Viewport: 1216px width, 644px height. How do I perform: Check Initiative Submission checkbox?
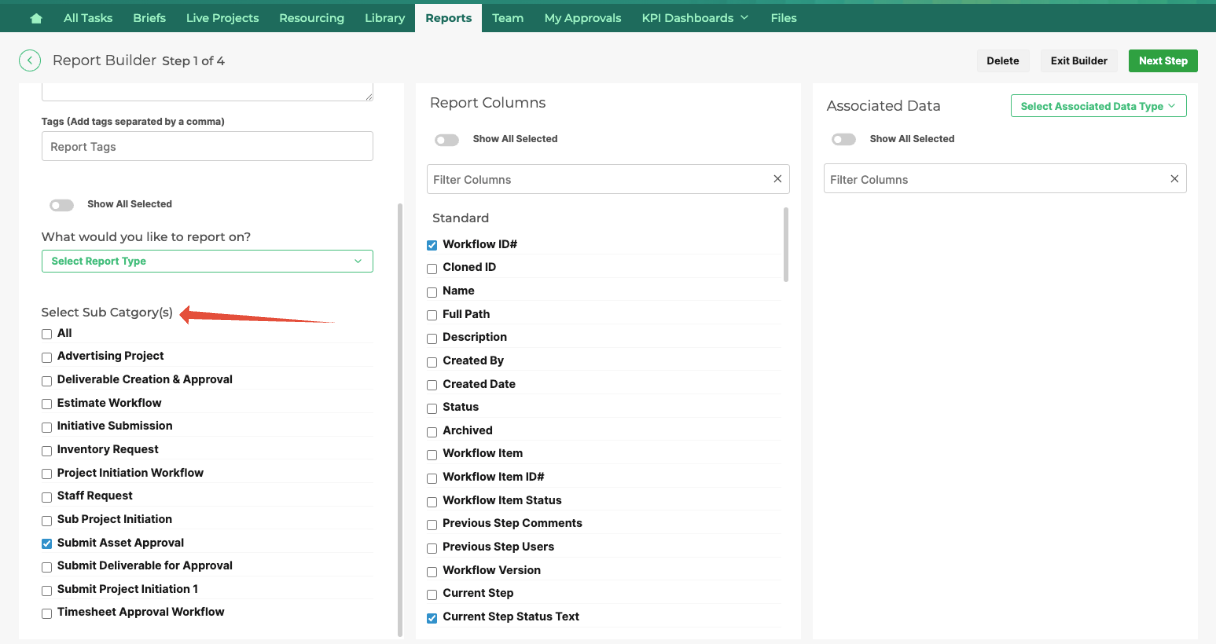click(x=47, y=427)
